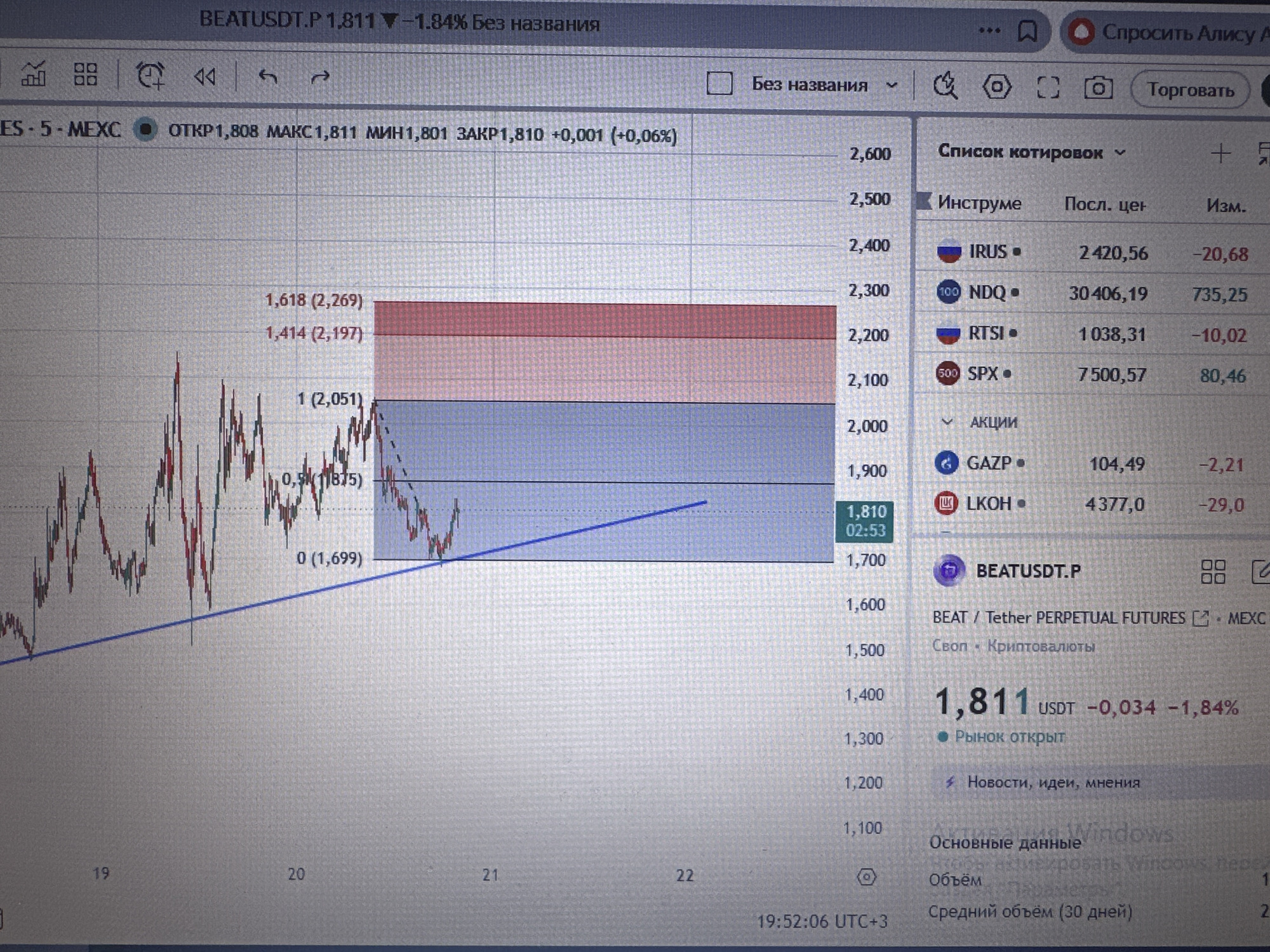
Task: Start bar replay with the rewind icon
Action: click(204, 77)
